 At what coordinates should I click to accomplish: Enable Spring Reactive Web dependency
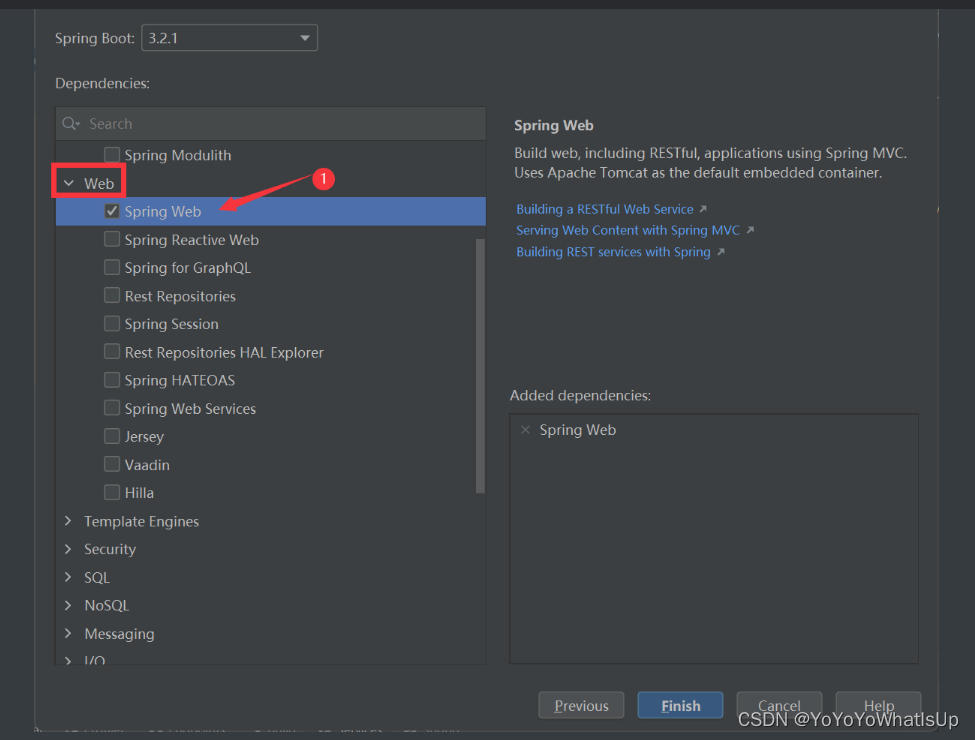pyautogui.click(x=112, y=239)
